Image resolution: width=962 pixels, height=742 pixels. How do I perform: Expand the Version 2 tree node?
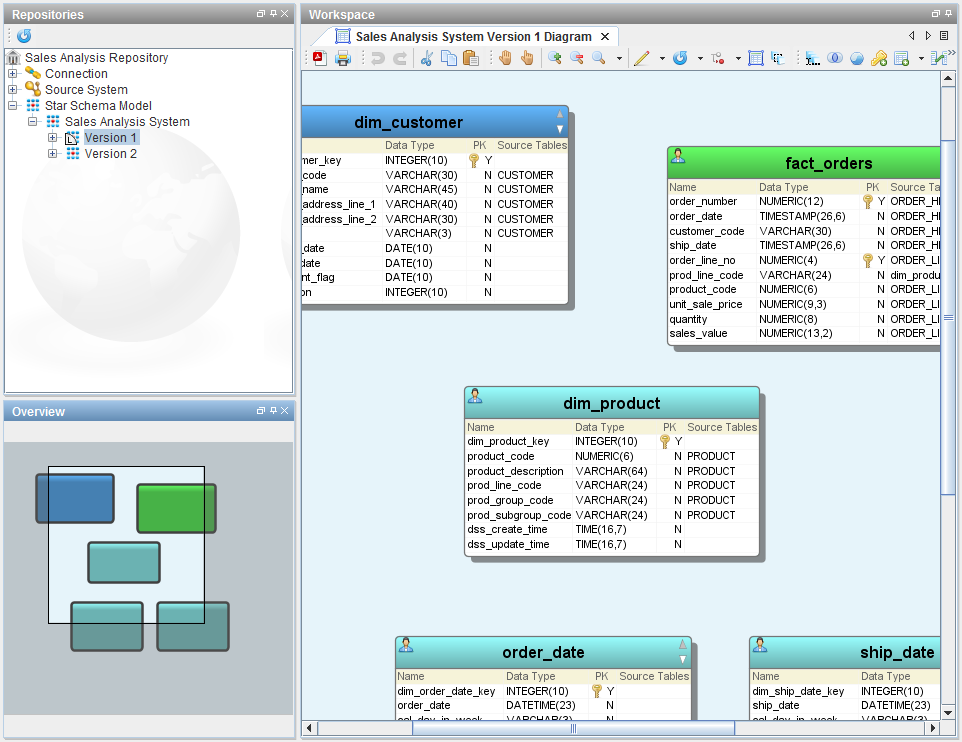pyautogui.click(x=53, y=154)
